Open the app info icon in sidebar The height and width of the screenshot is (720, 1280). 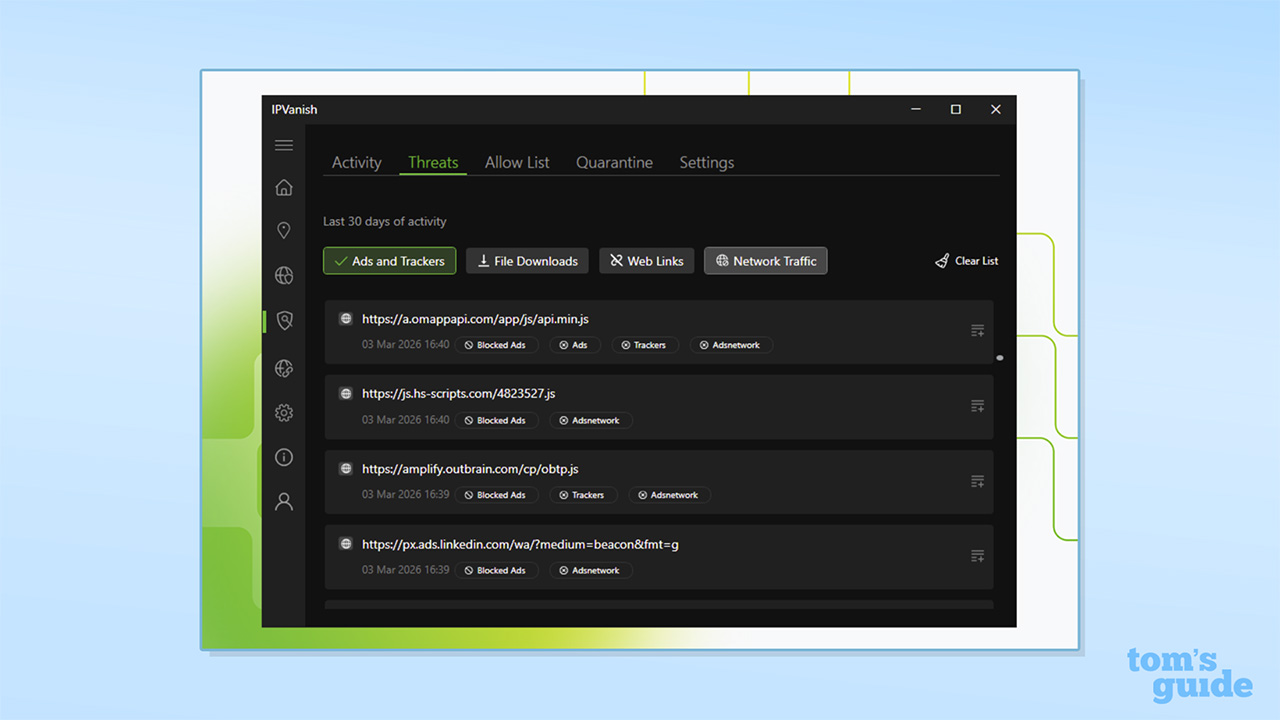click(x=284, y=457)
